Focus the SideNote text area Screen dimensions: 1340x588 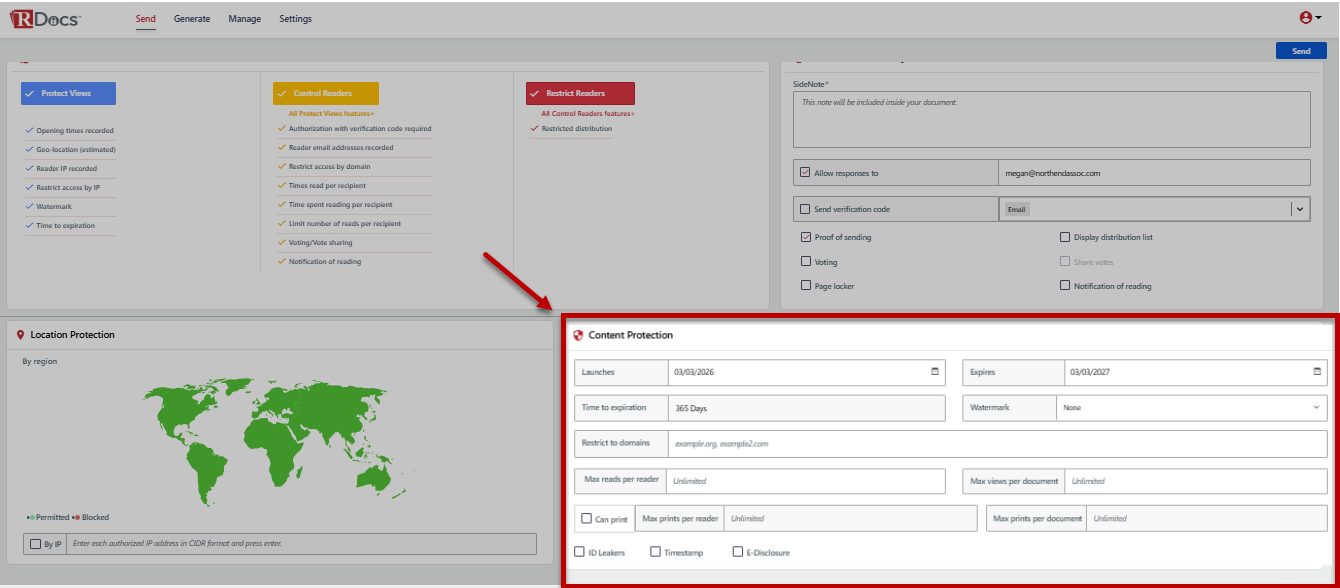point(1051,119)
